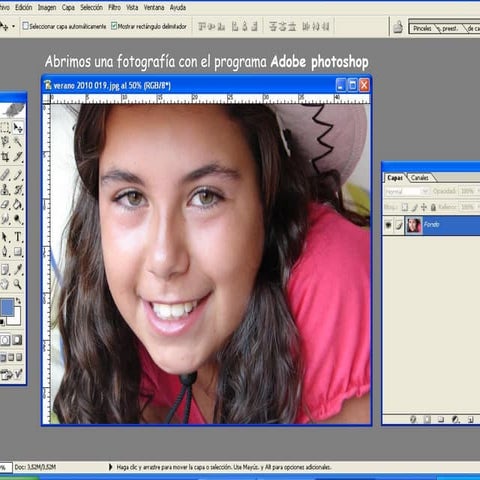Image resolution: width=480 pixels, height=480 pixels.
Task: Create new adjustment layer icon
Action: tap(455, 419)
